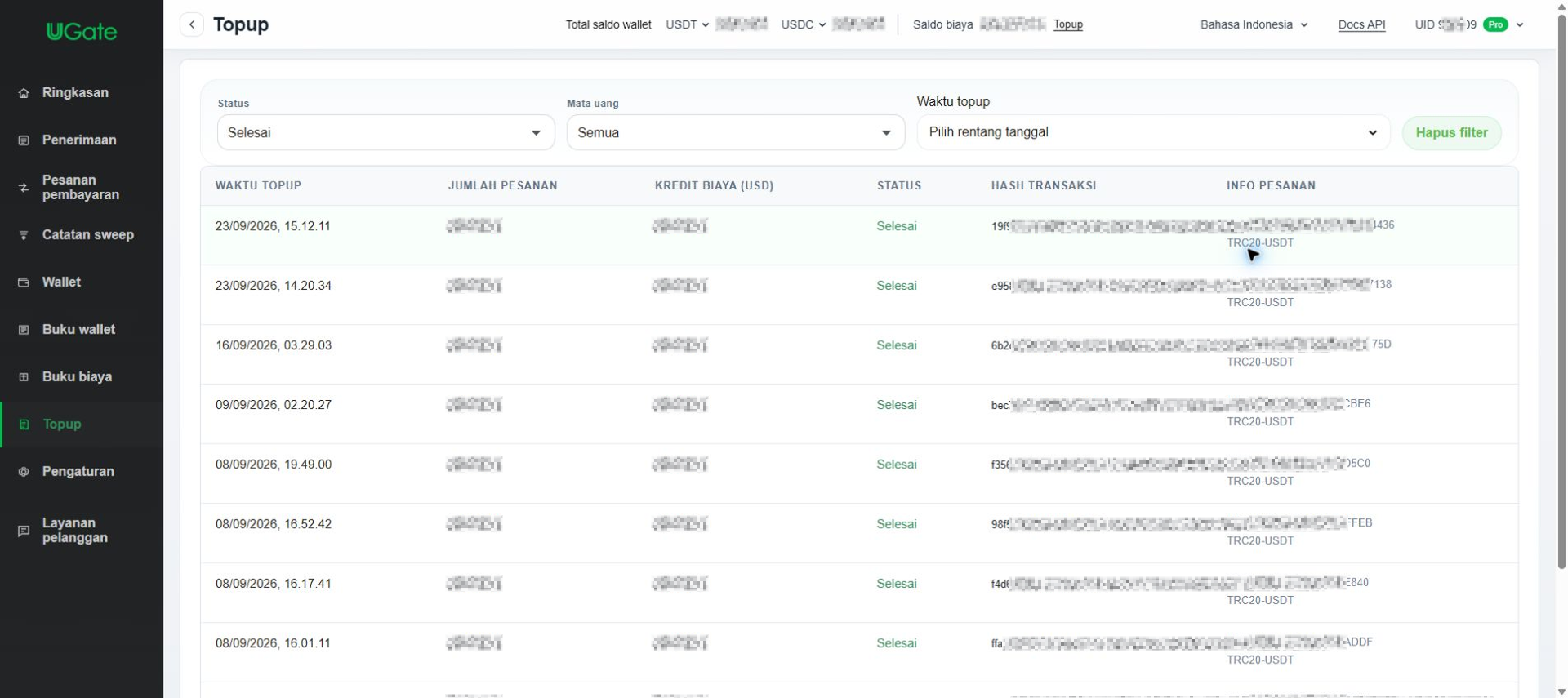Click Selesai status in 09/09/2026, 02.20.27 row
1568x698 pixels.
click(x=897, y=405)
